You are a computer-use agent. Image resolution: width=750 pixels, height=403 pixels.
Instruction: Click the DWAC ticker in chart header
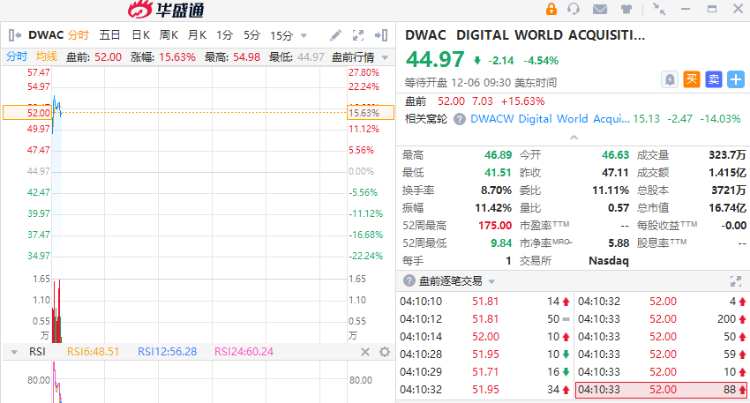click(46, 35)
